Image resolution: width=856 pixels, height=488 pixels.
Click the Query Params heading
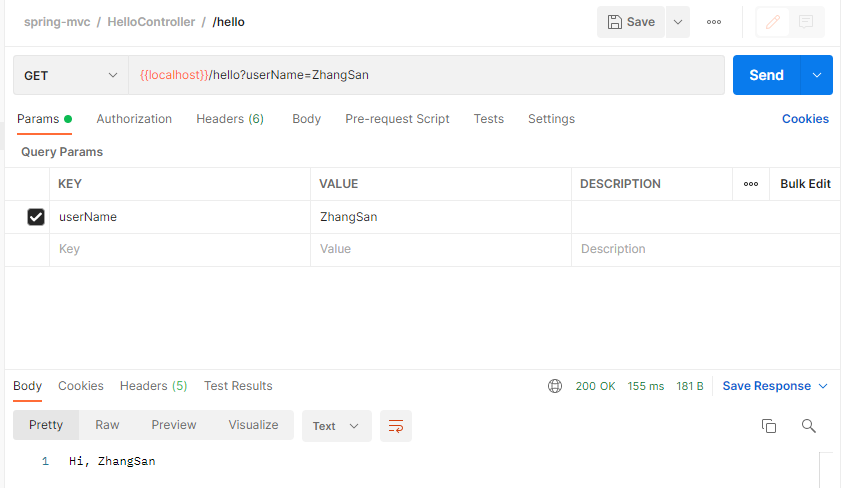(x=62, y=152)
